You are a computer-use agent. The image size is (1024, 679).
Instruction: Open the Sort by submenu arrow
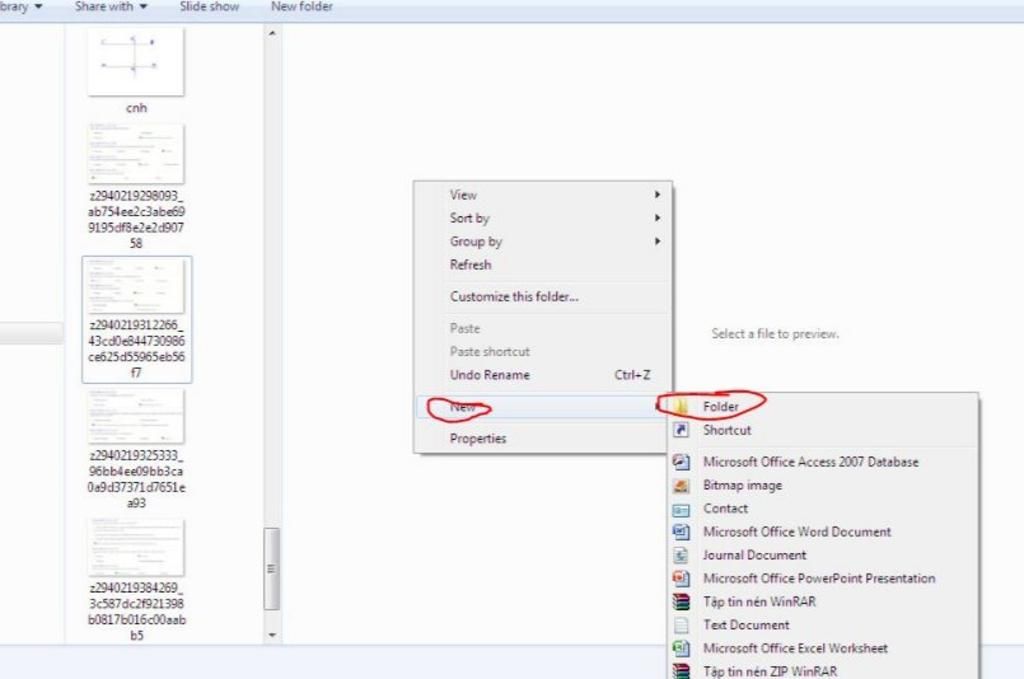(x=658, y=218)
